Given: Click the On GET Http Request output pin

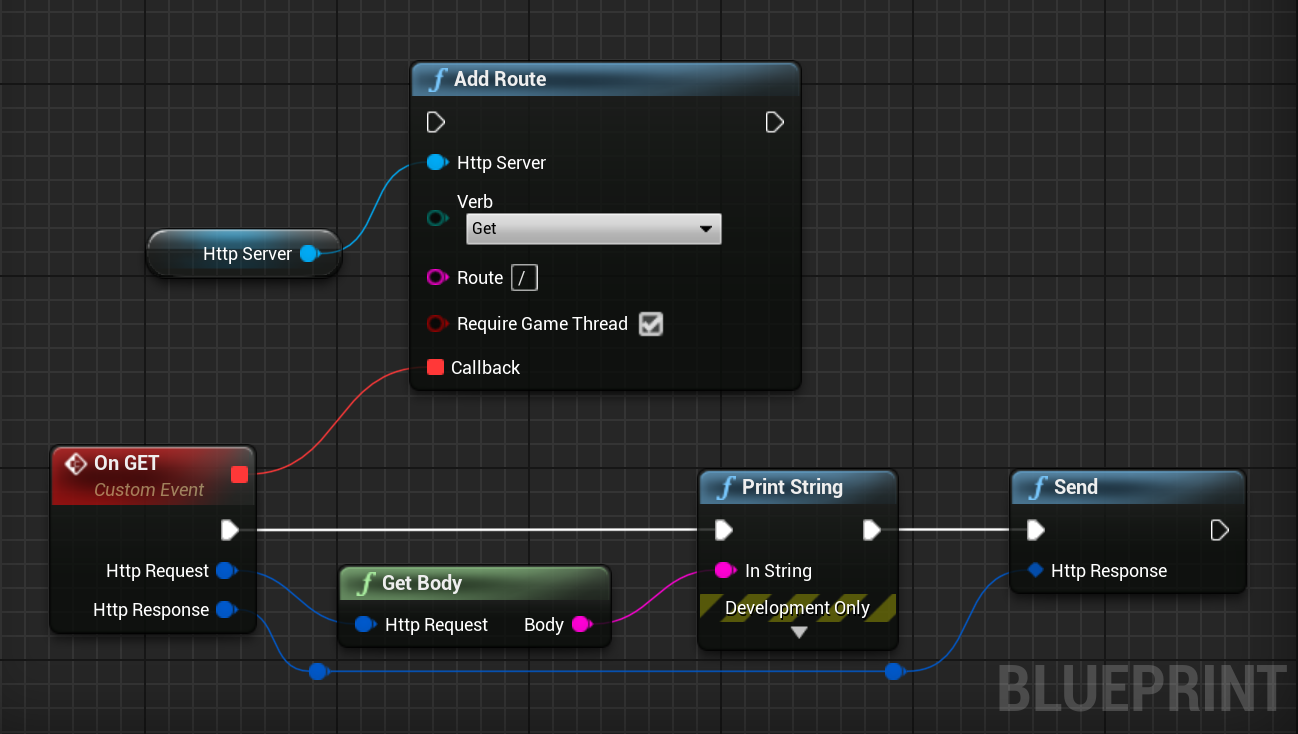Looking at the screenshot, I should click(226, 571).
